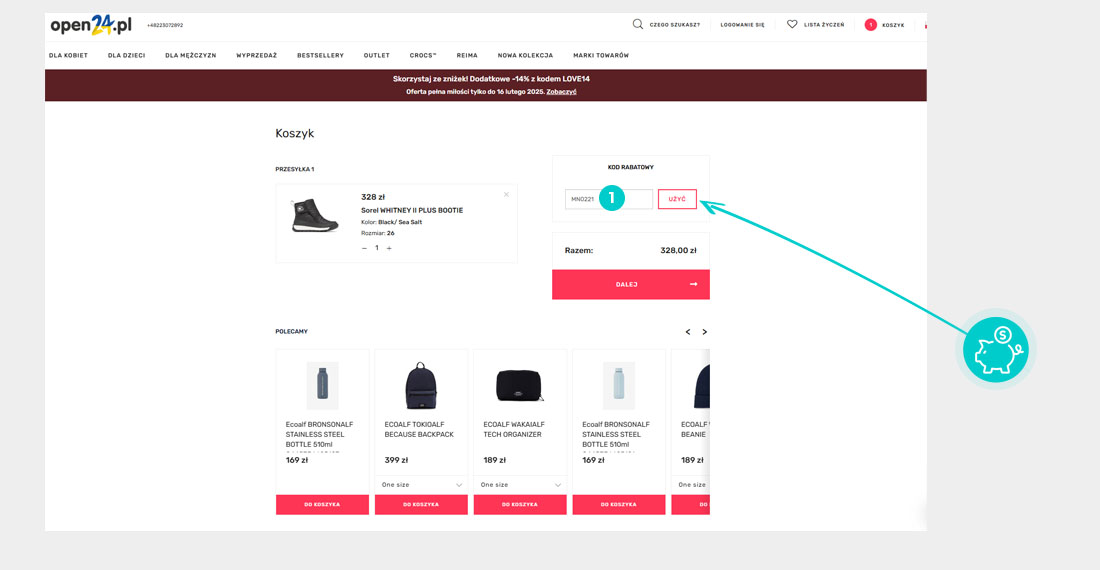This screenshot has width=1100, height=570.
Task: Open the MARKI TOWARÓW menu
Action: click(601, 55)
